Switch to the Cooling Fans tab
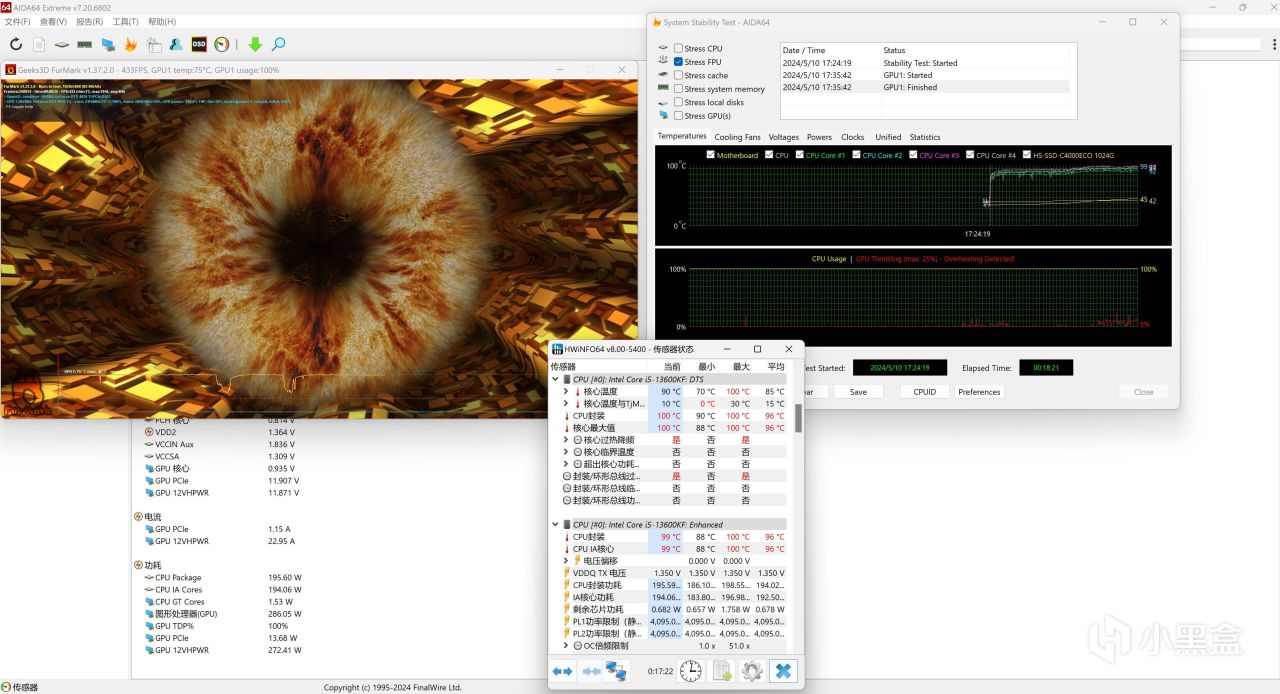The image size is (1280, 694). pos(737,137)
